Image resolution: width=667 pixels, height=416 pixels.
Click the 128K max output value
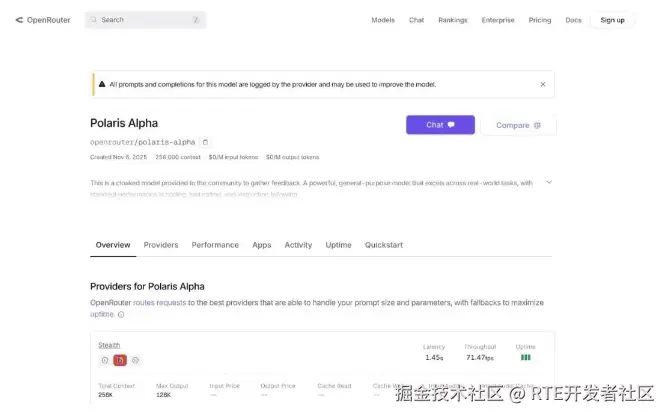(163, 395)
